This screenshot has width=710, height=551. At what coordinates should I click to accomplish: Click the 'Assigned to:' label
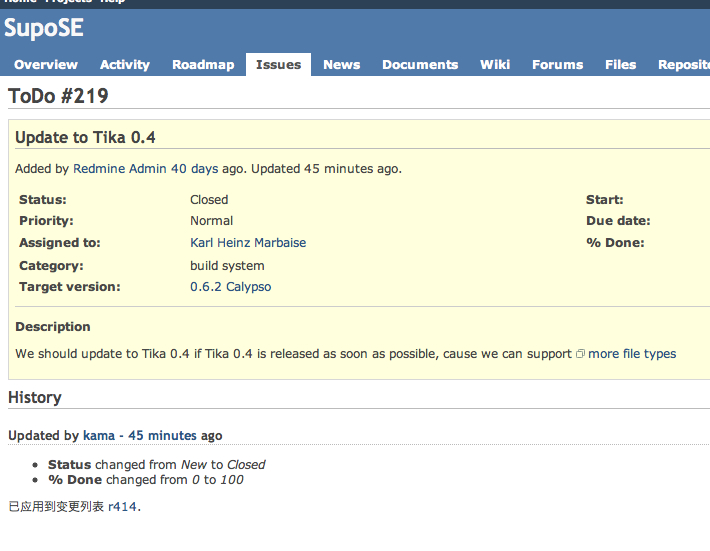click(x=60, y=243)
